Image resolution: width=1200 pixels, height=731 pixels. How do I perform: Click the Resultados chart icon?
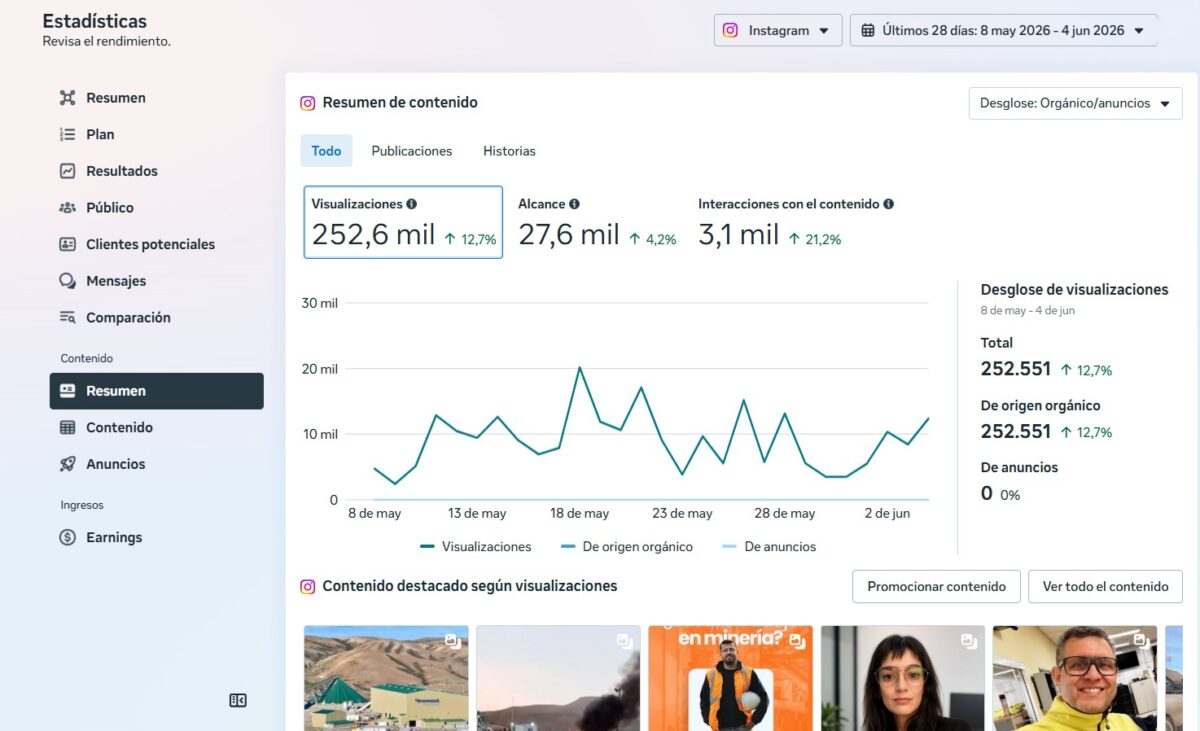point(68,171)
